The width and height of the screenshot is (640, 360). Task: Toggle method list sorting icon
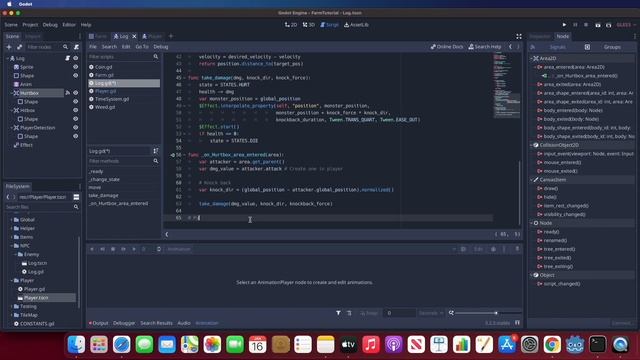(156, 151)
